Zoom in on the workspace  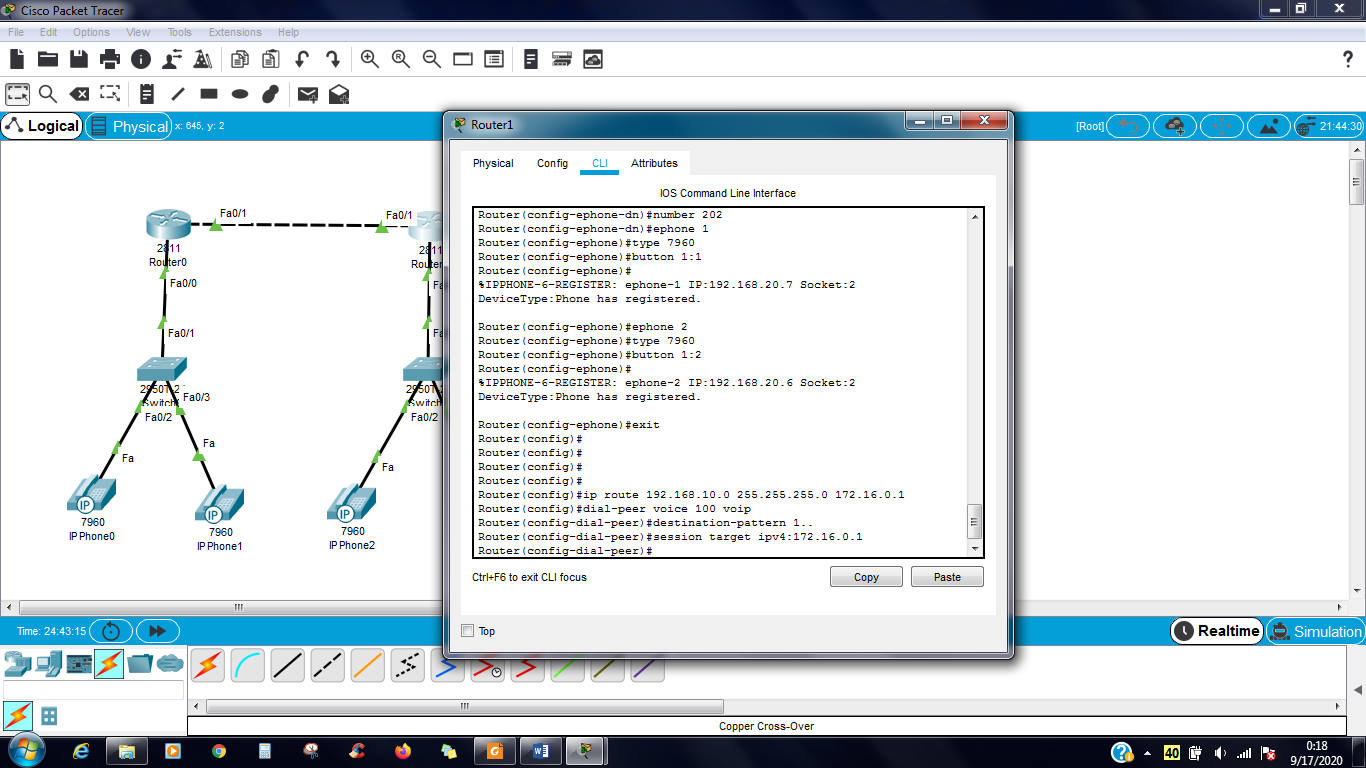370,59
